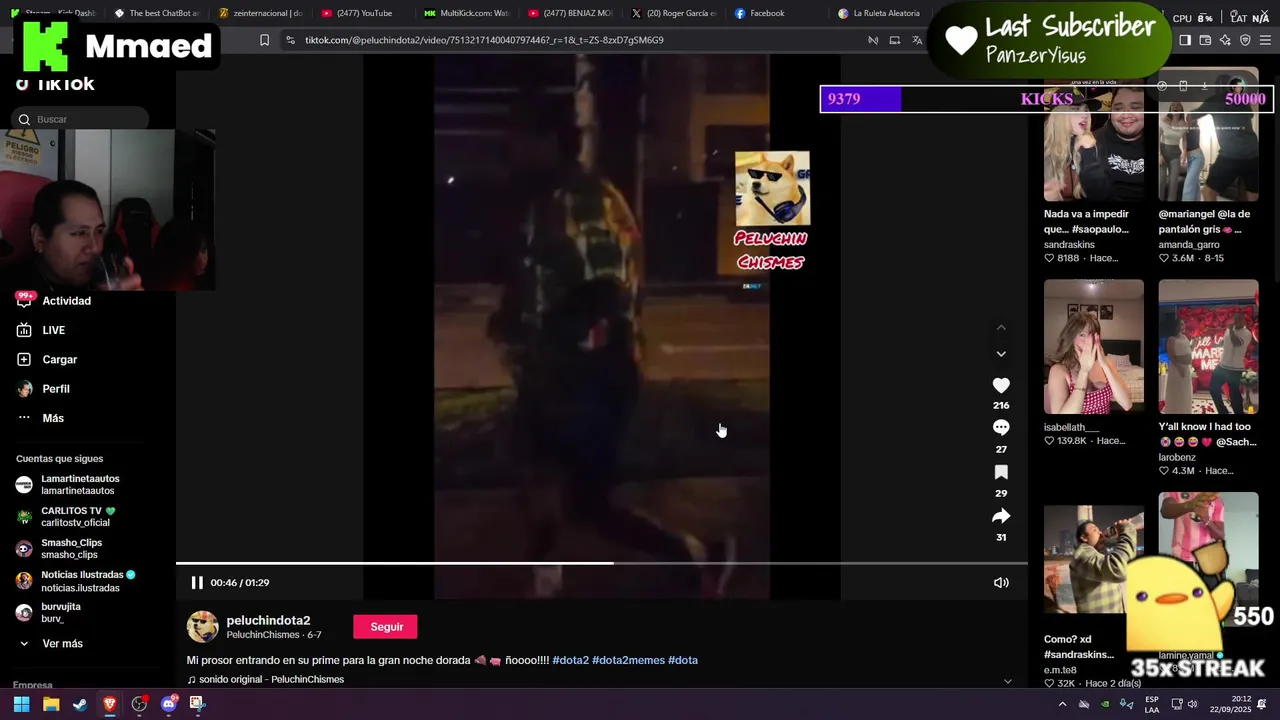Image resolution: width=1280 pixels, height=720 pixels.
Task: Switch to the (2477) YouTube tab
Action: [x=363, y=13]
